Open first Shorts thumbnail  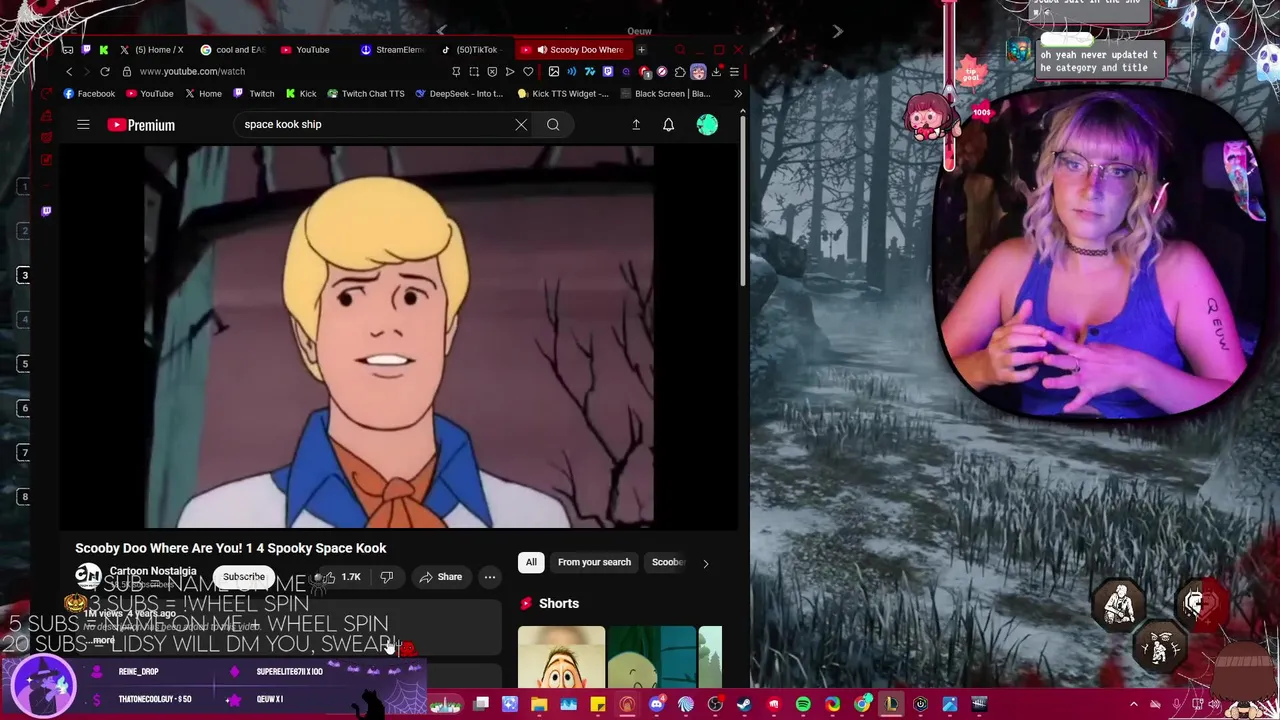[561, 657]
